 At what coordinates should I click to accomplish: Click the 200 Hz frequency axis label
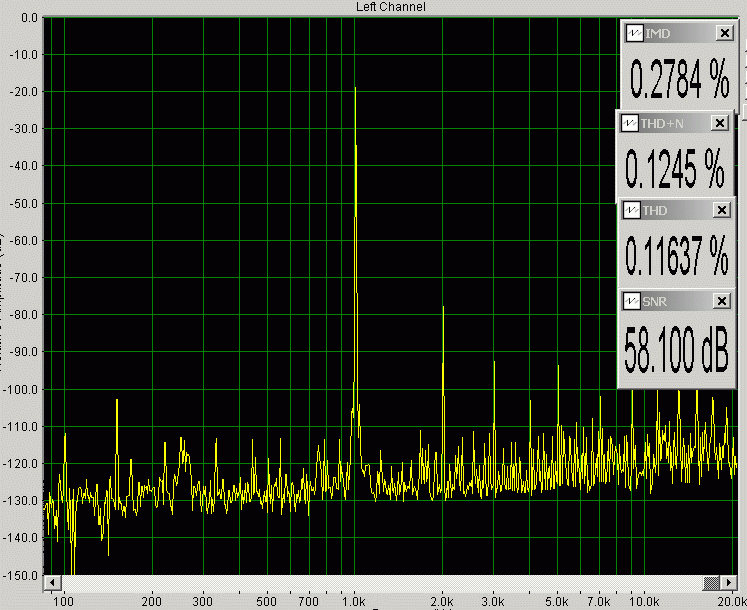[x=151, y=601]
